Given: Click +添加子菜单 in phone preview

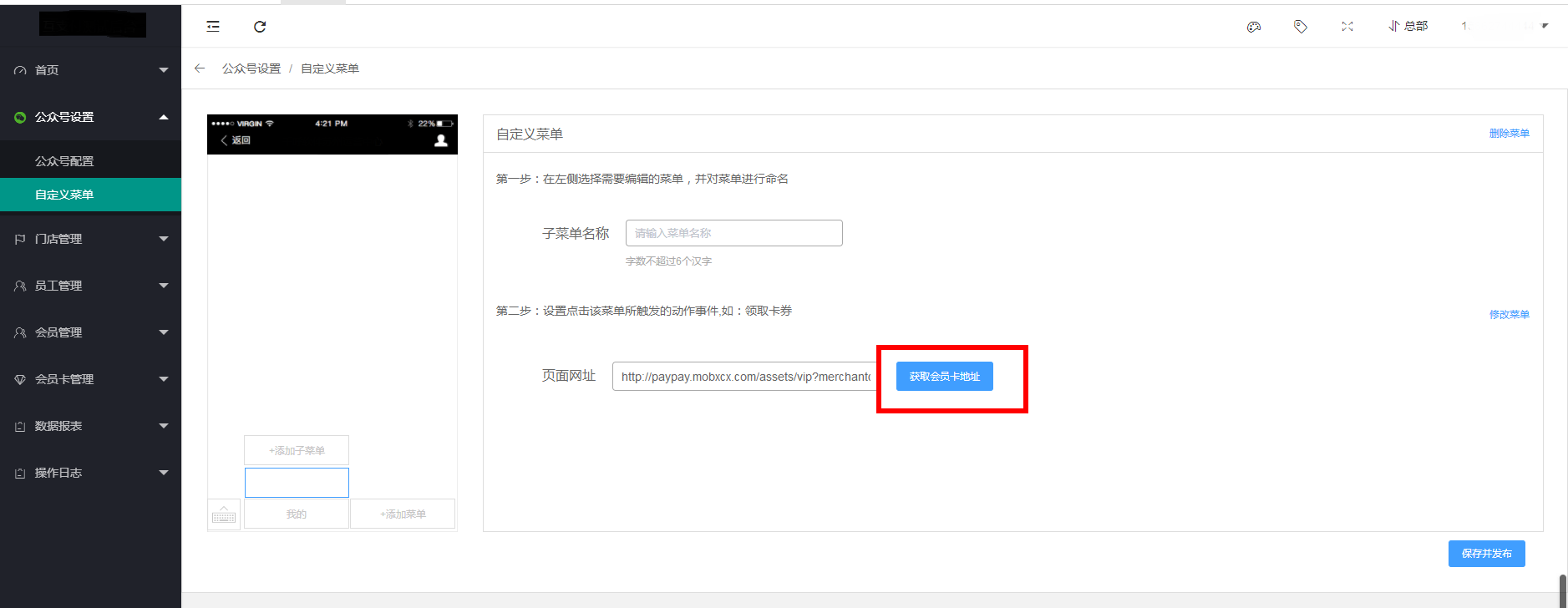Looking at the screenshot, I should tap(297, 450).
